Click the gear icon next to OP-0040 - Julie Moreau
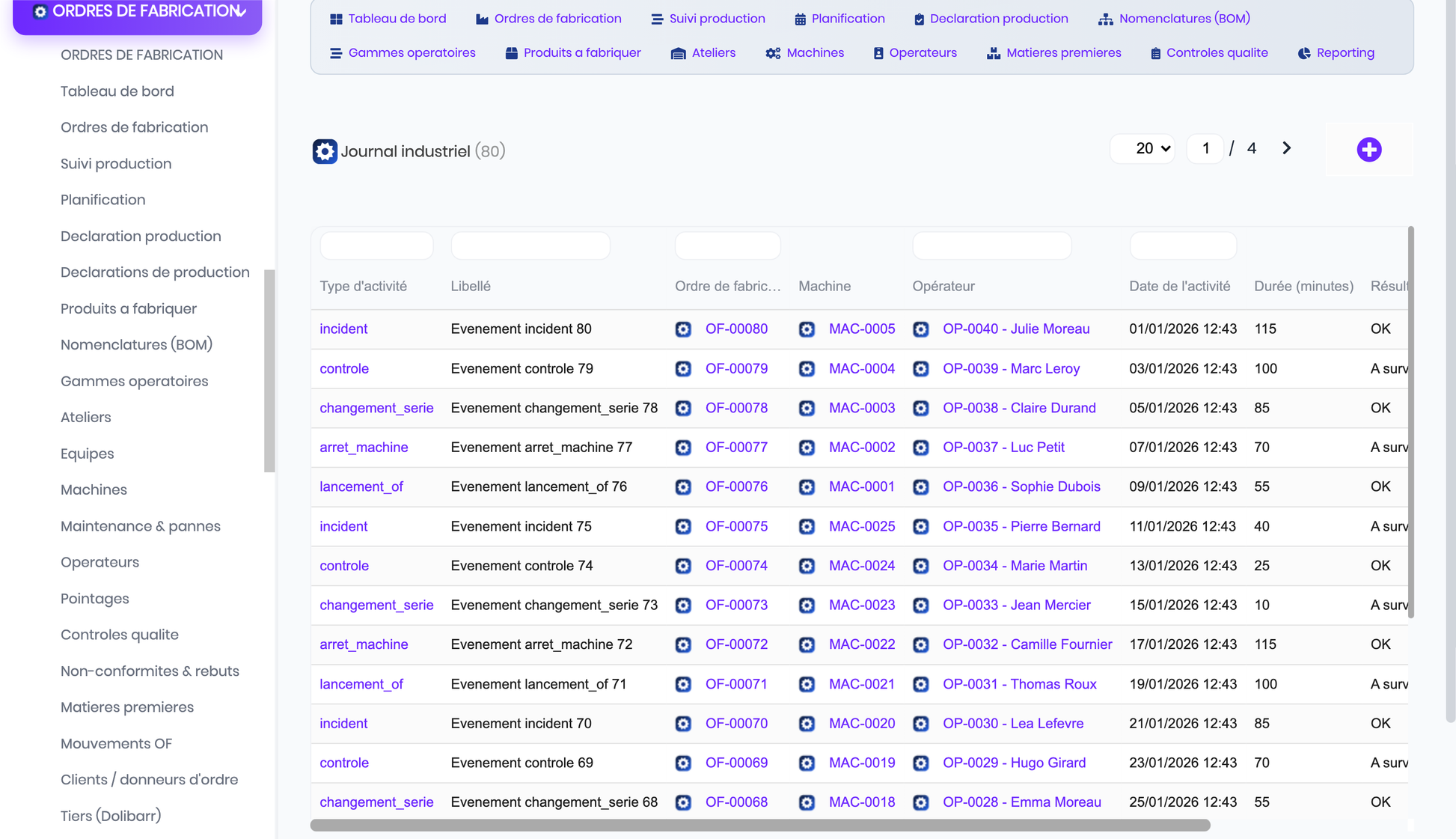The height and width of the screenshot is (839, 1456). click(x=921, y=329)
